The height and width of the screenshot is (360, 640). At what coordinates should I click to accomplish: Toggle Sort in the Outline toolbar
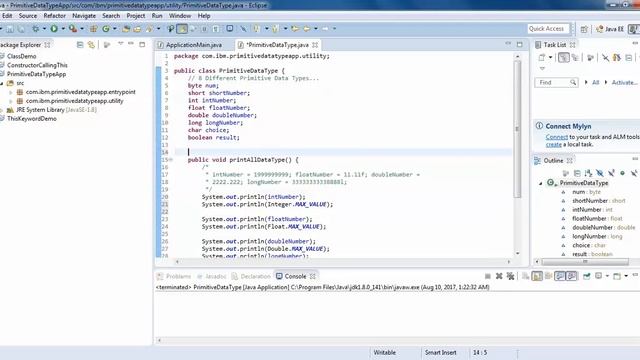(588, 173)
